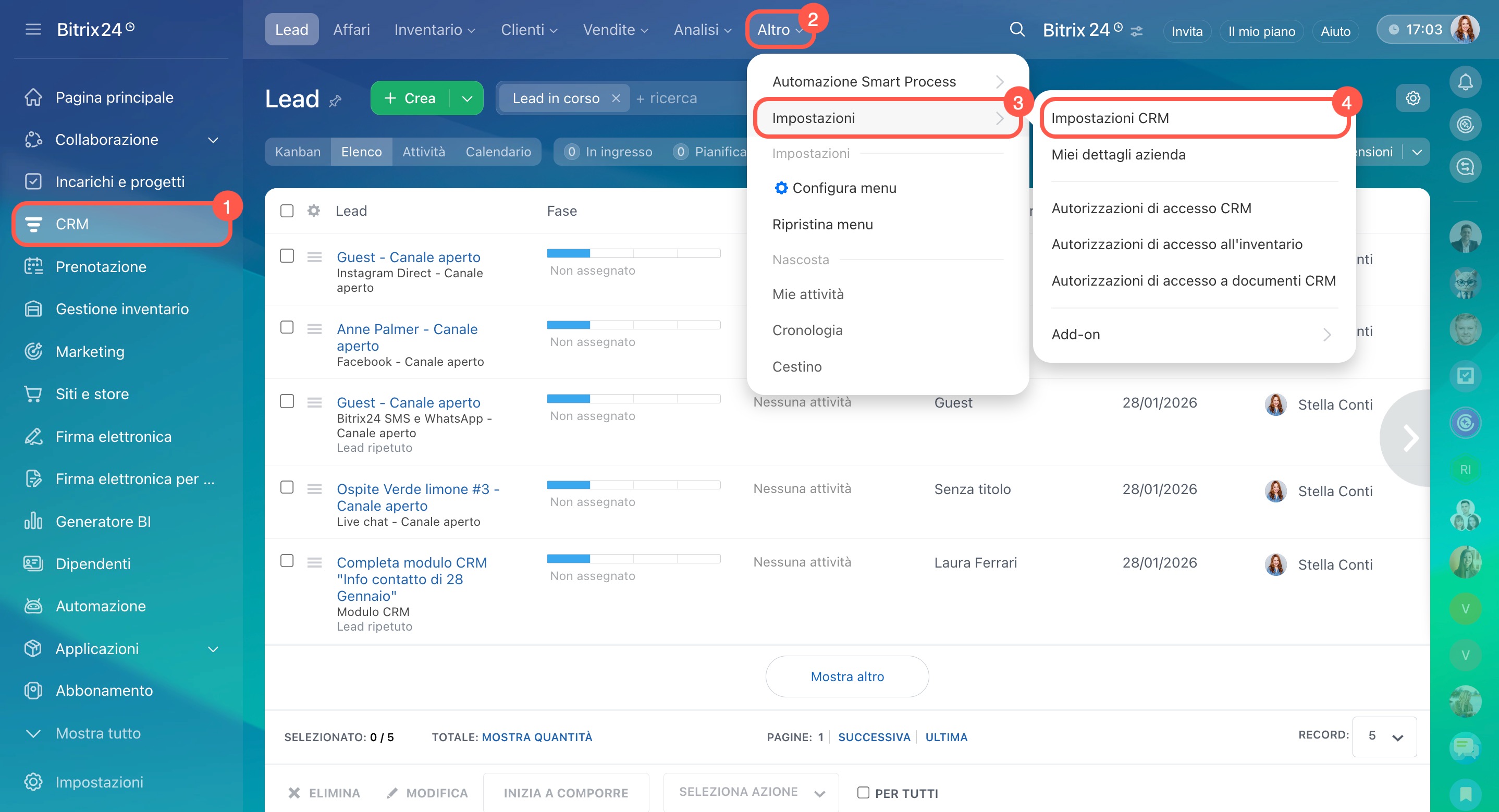
Task: Check the Anne Palmer lead checkbox
Action: click(x=287, y=327)
